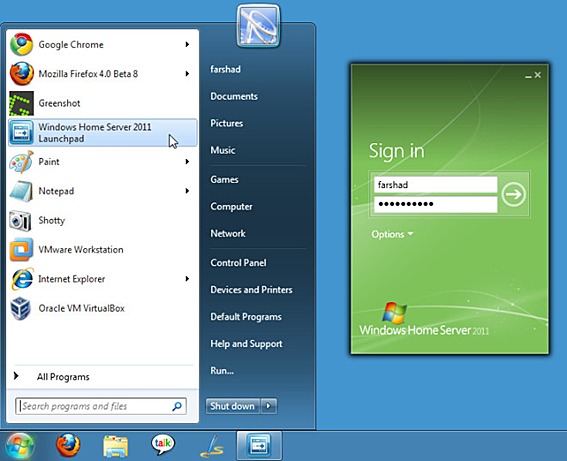Open the Shut down options arrow
Screen dimensions: 567x461
269,406
